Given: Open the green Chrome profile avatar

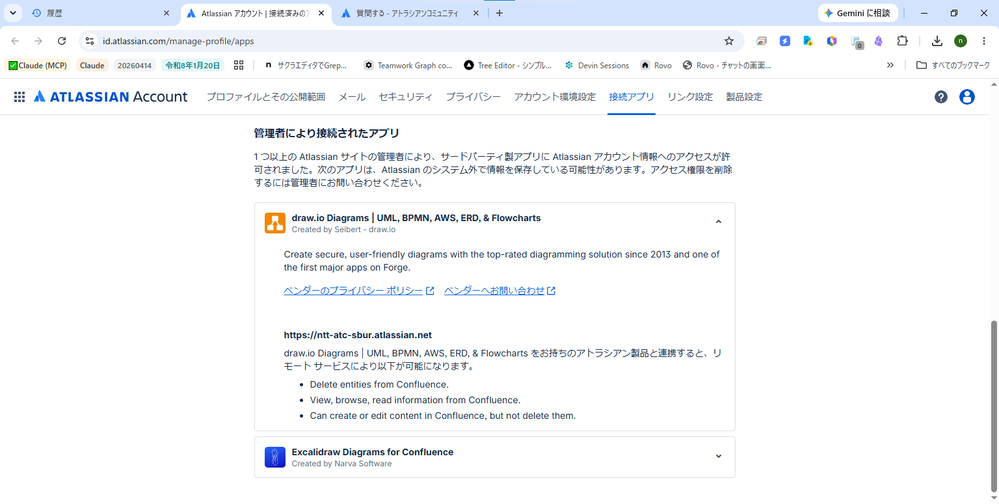Looking at the screenshot, I should pos(960,41).
